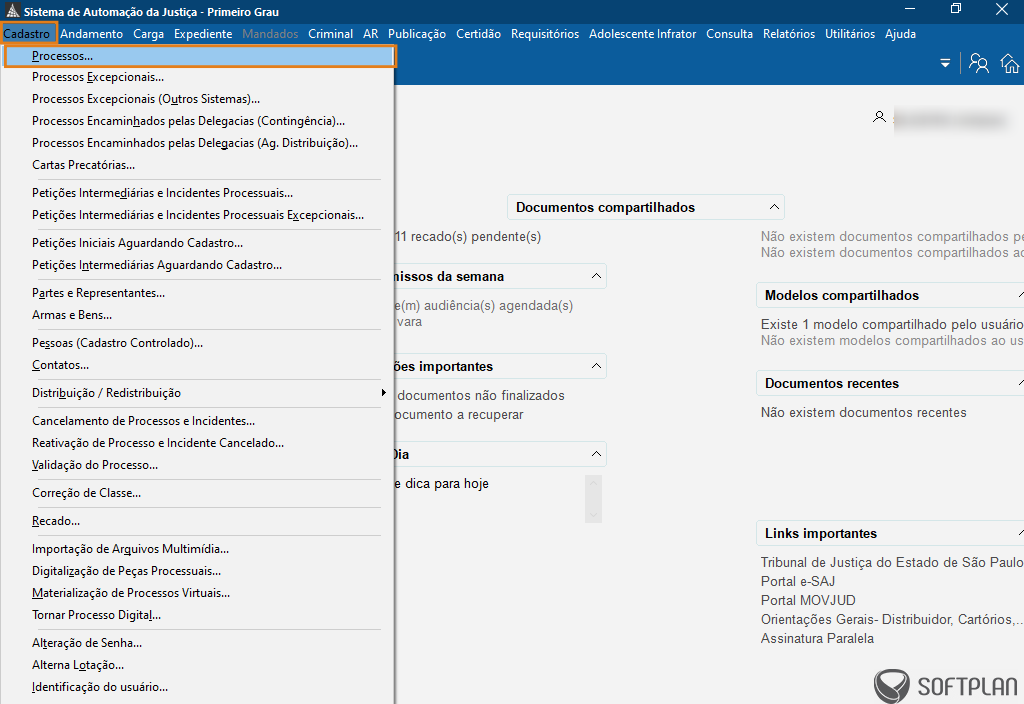Viewport: 1024px width, 704px height.
Task: Open the Certidão menu
Action: (x=478, y=34)
